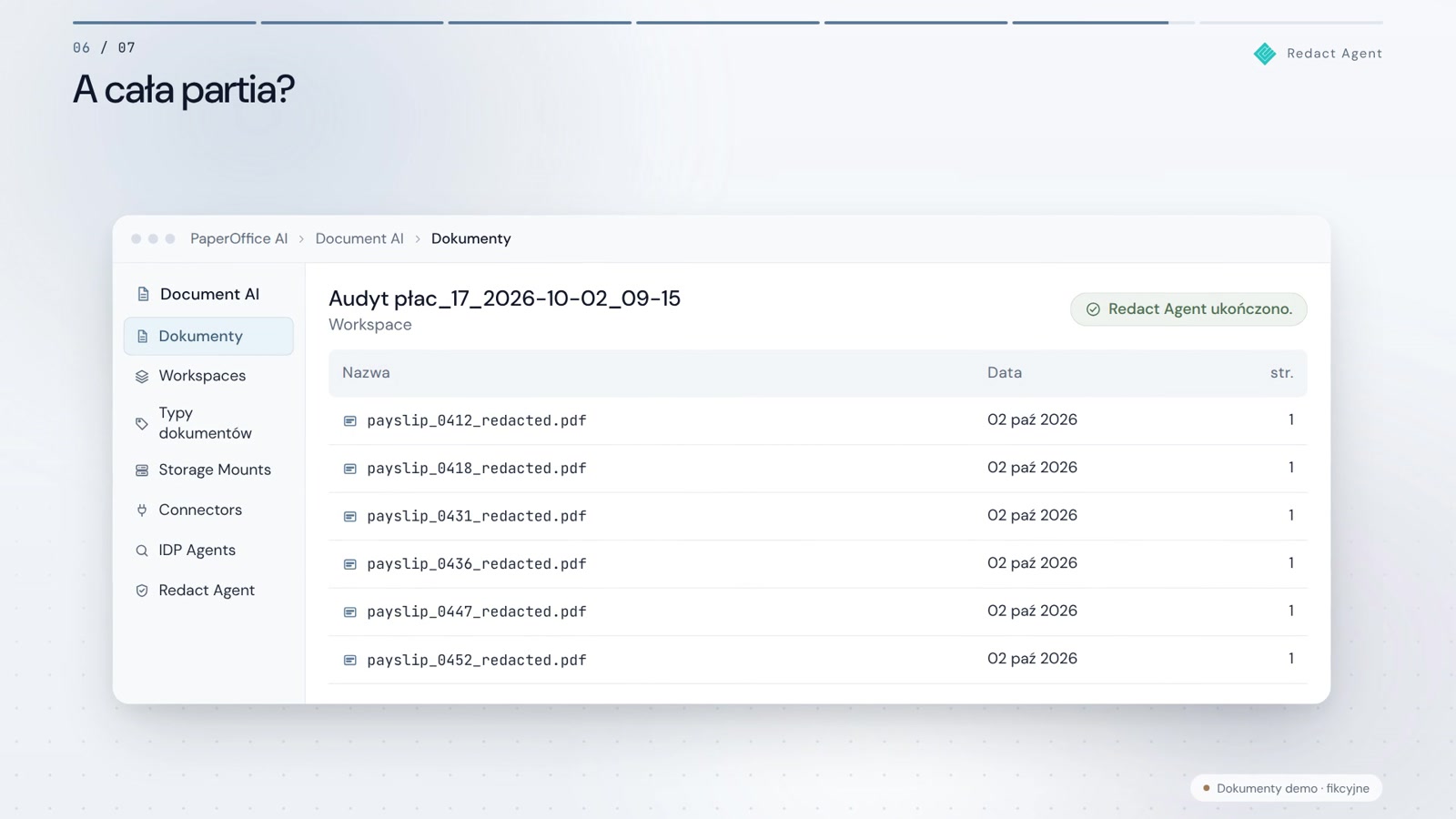Click the file icon of payslip_0412_redacted.pdf
The width and height of the screenshot is (1456, 819).
click(x=349, y=420)
